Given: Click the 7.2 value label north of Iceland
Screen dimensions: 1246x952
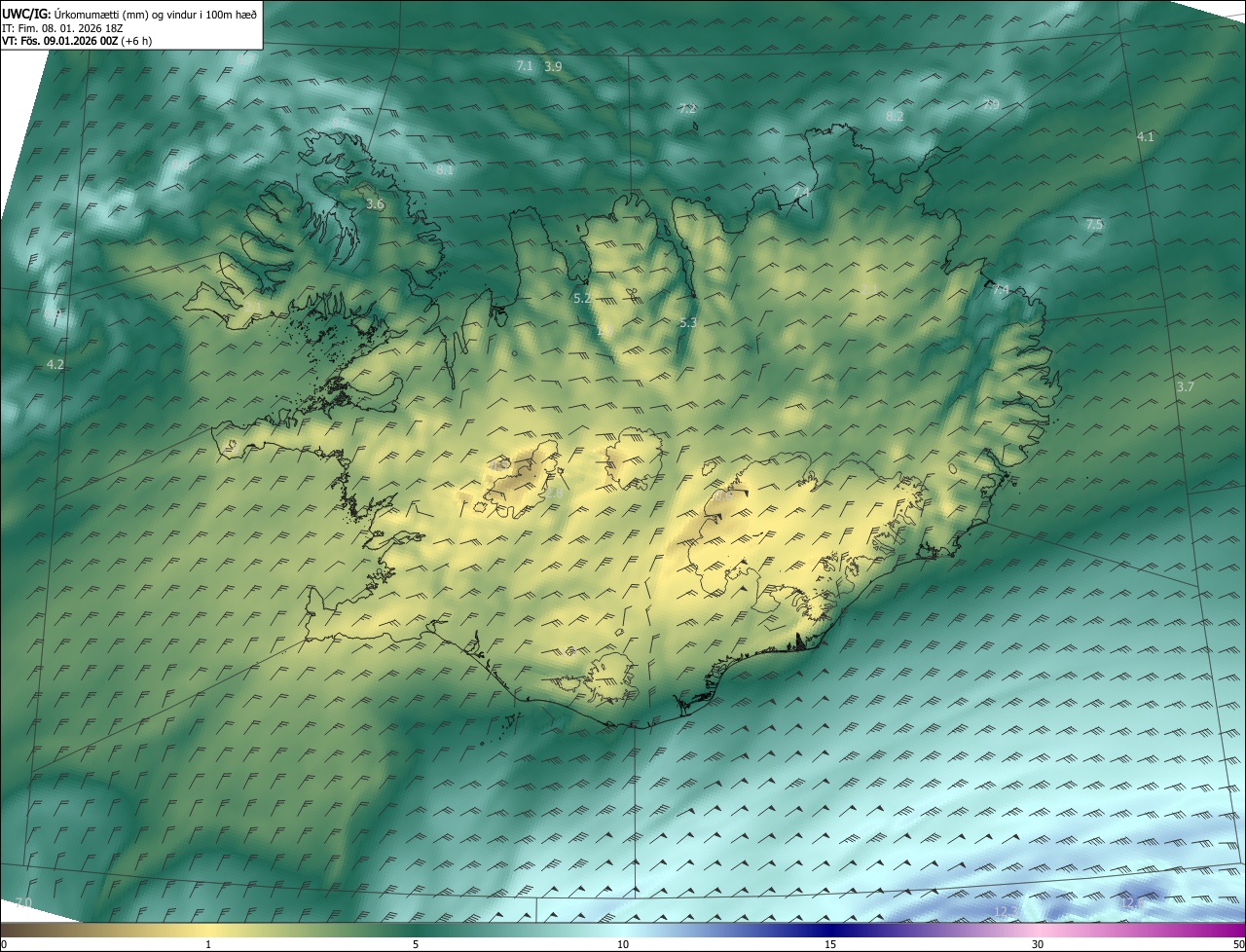Looking at the screenshot, I should point(687,109).
